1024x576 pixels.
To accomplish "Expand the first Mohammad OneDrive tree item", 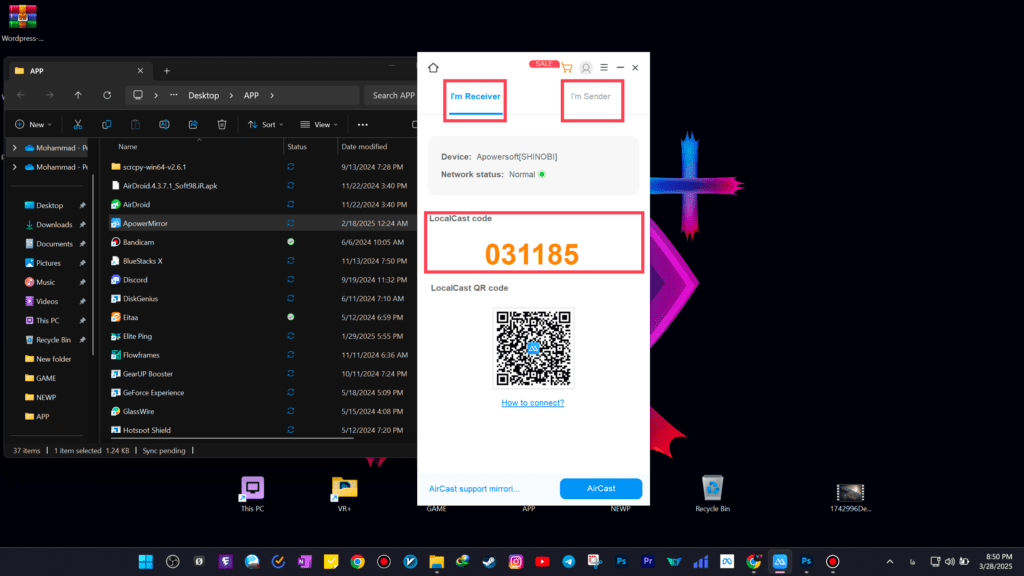I will 14,148.
